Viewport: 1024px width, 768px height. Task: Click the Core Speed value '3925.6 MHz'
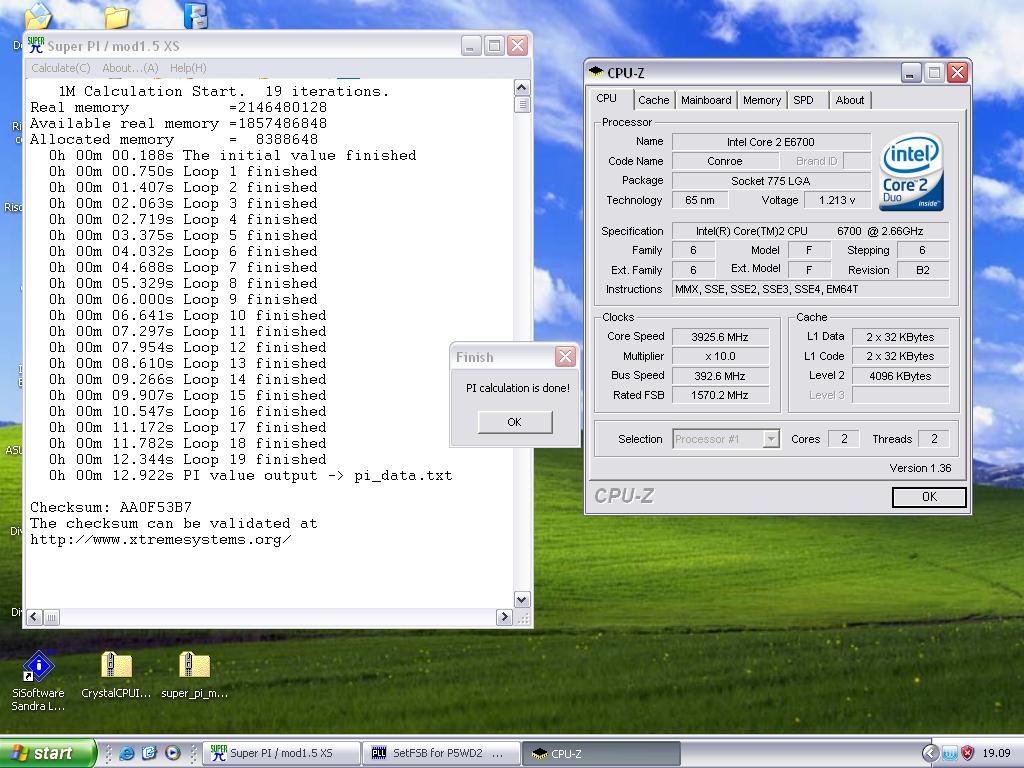(720, 337)
